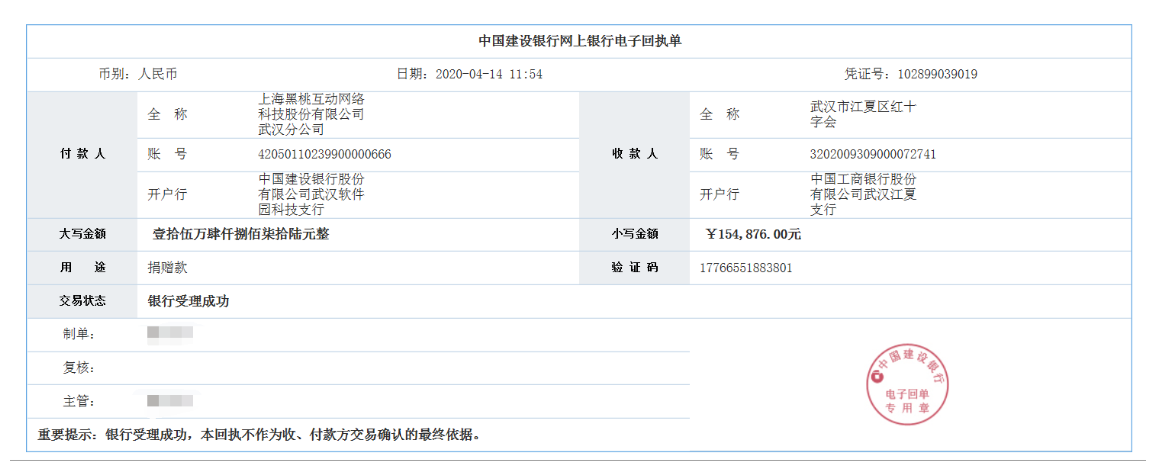Click the red China Construction Bank electronic receipt stamp

pyautogui.click(x=908, y=386)
